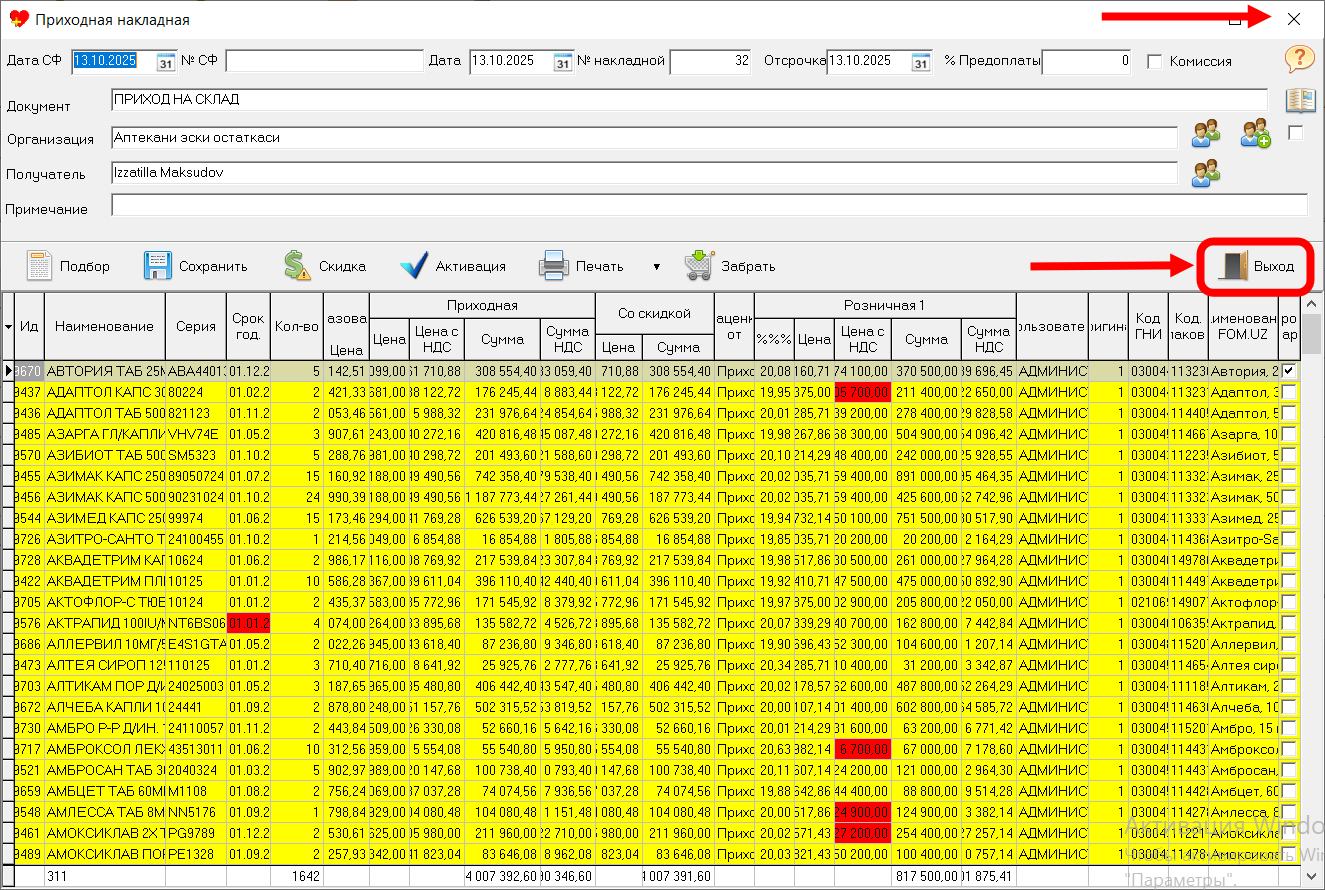1325x890 pixels.
Task: Uncheck the АВТОРИЯ ТАБ row checkbox
Action: tap(1290, 371)
